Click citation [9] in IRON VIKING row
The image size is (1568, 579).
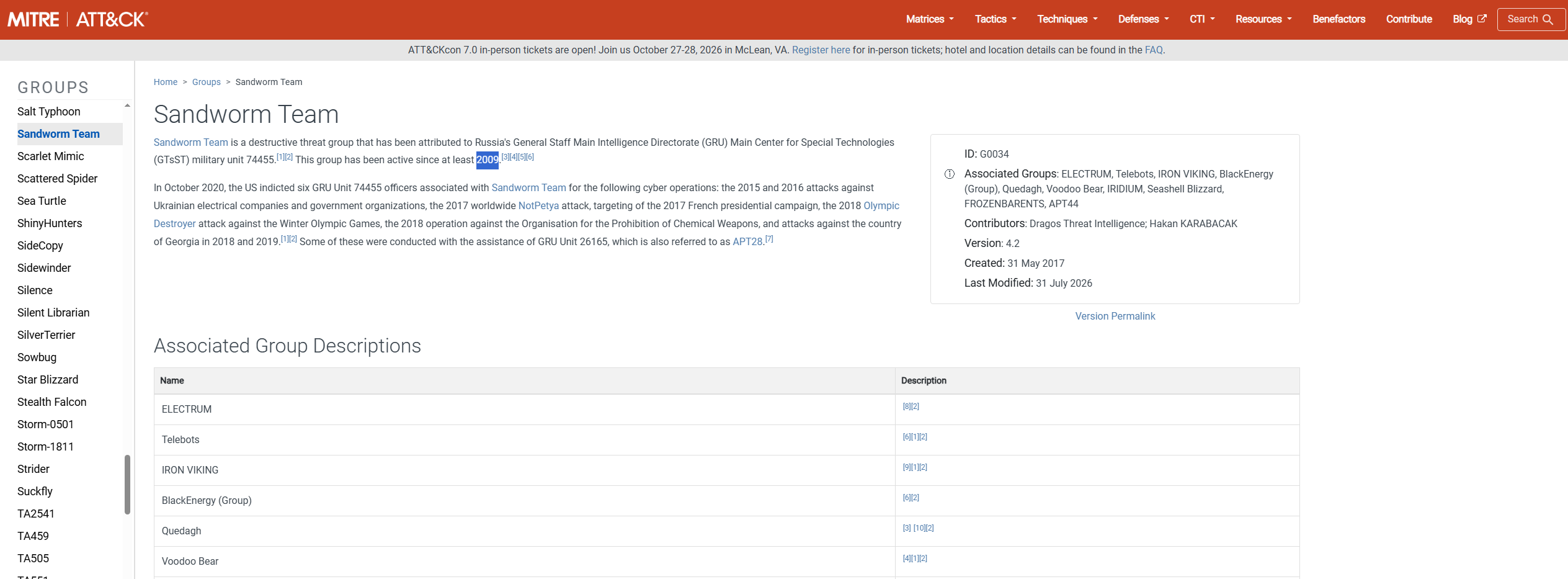[x=907, y=467]
